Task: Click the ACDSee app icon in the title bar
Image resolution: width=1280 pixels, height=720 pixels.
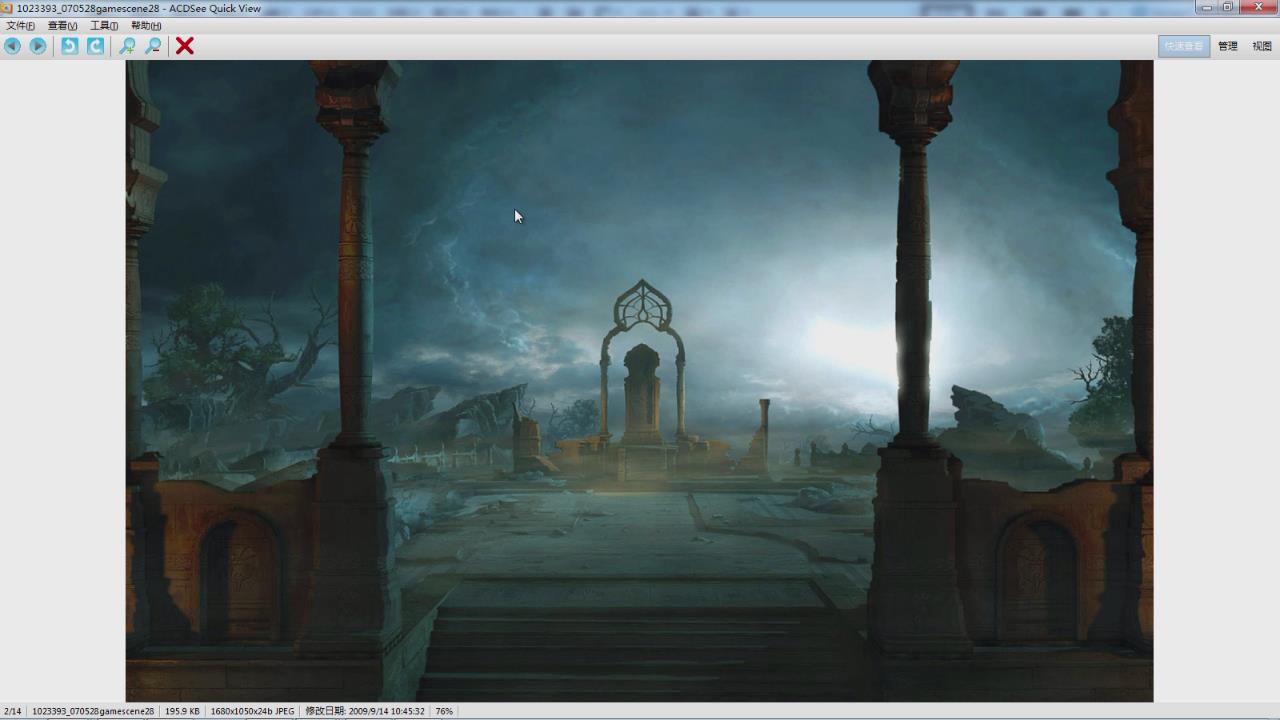Action: 6,8
